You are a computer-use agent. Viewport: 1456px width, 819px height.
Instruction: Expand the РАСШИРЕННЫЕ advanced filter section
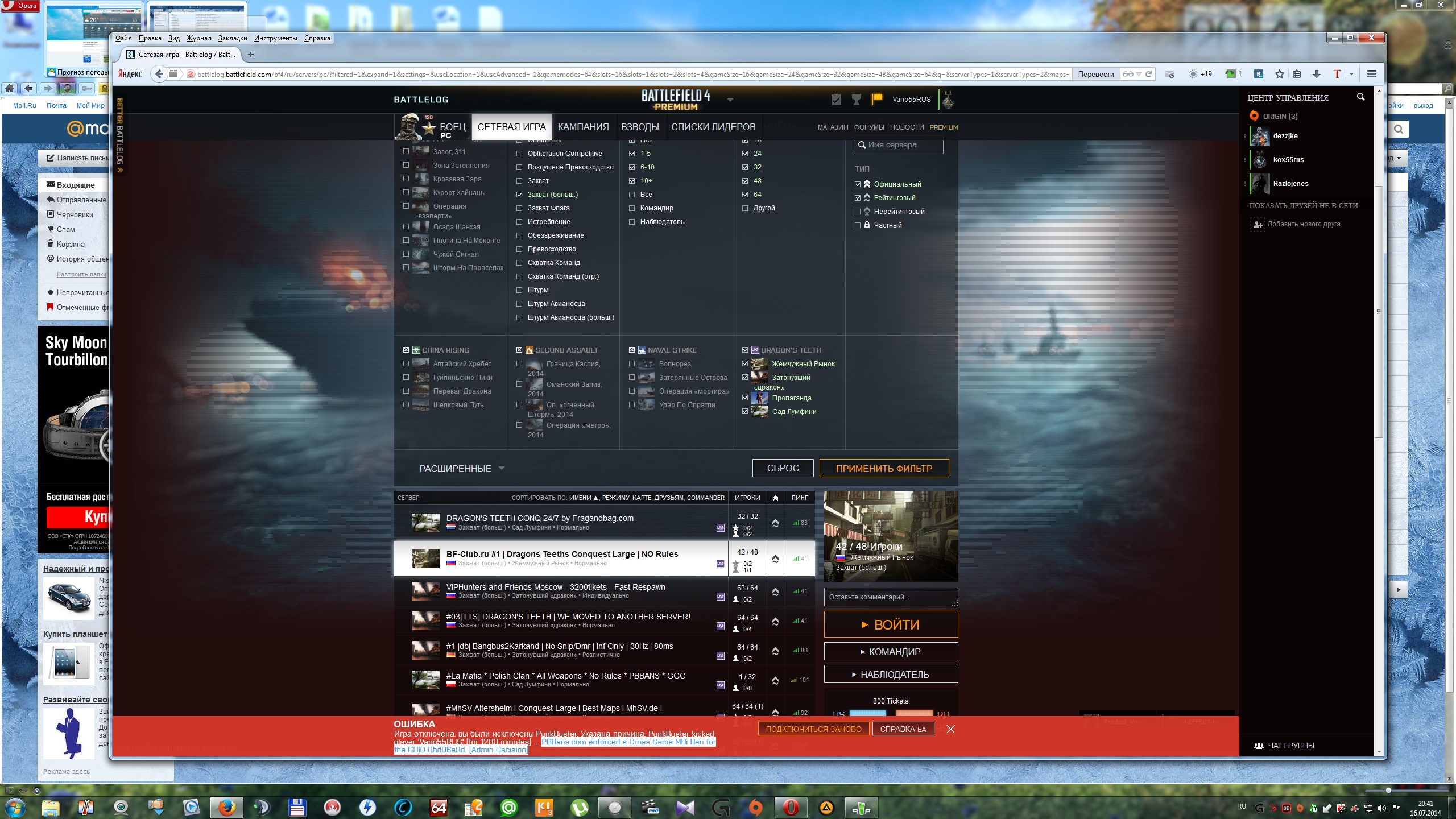(461, 469)
